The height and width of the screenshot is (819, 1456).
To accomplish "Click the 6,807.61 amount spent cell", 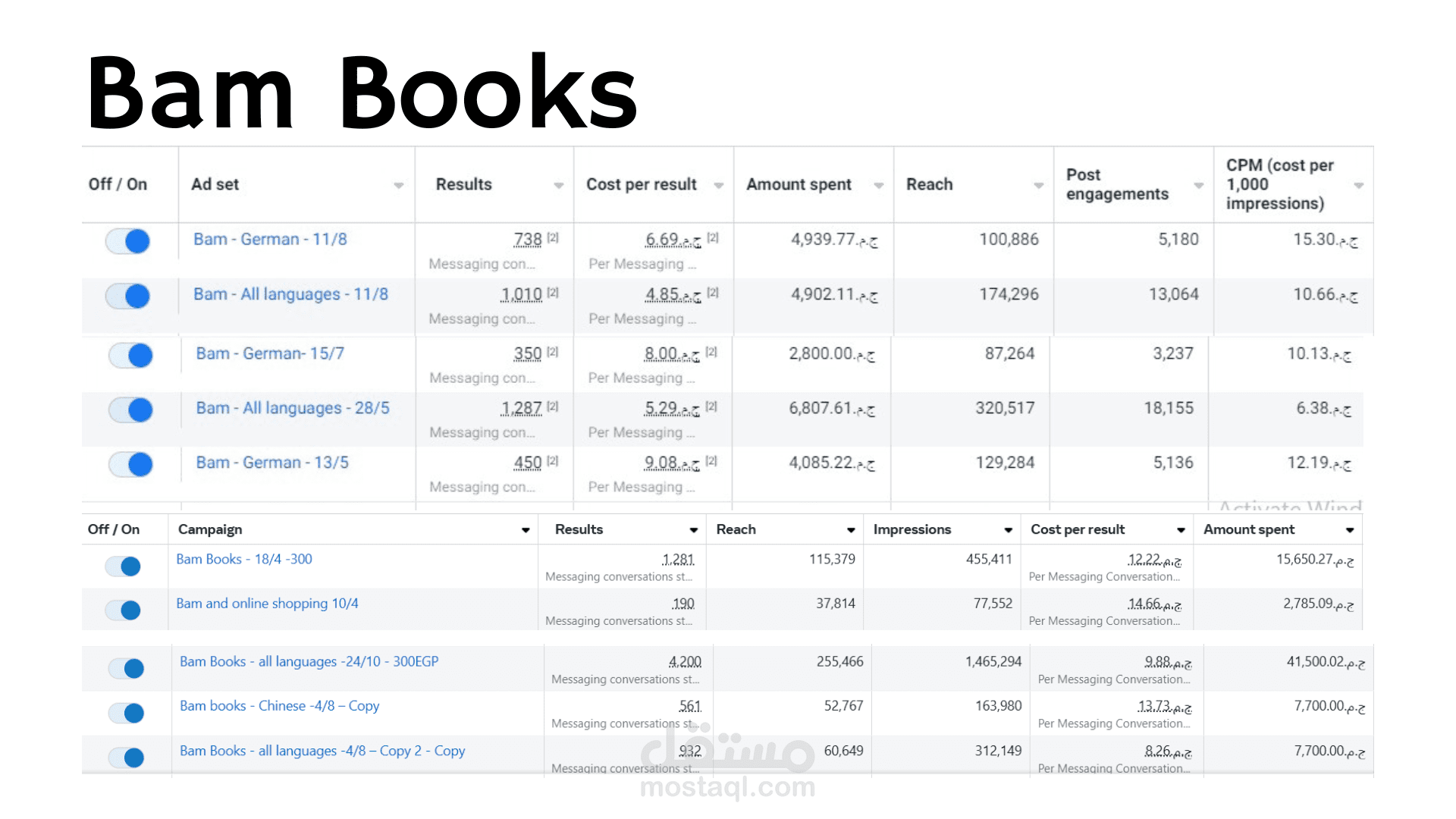I will [x=832, y=408].
